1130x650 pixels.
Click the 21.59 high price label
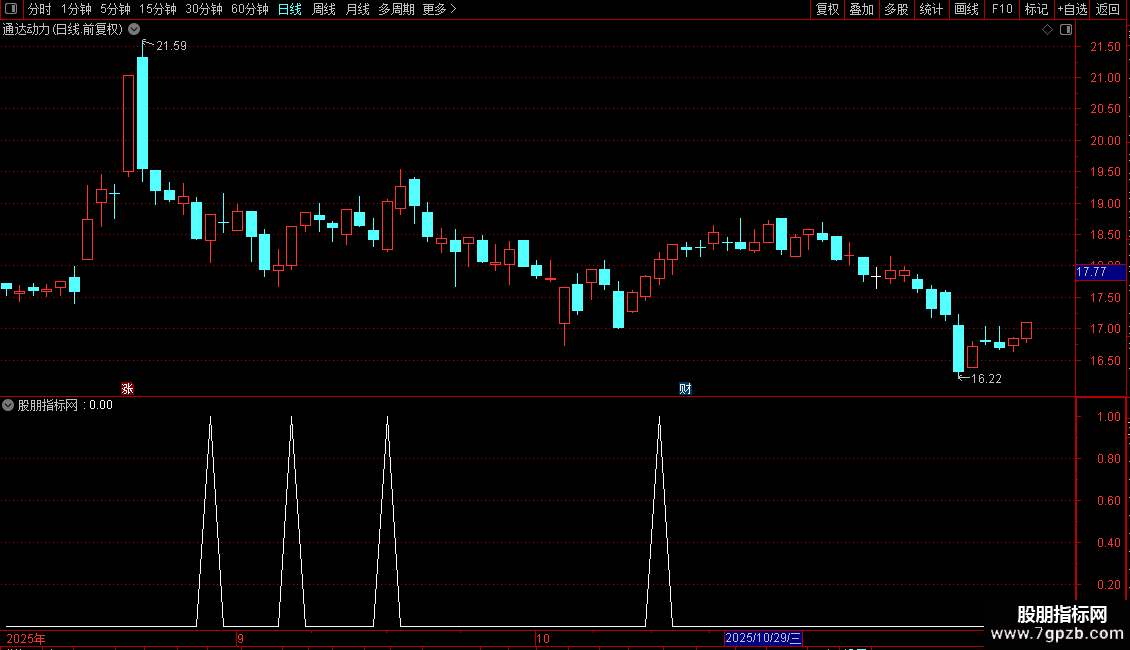[x=172, y=45]
